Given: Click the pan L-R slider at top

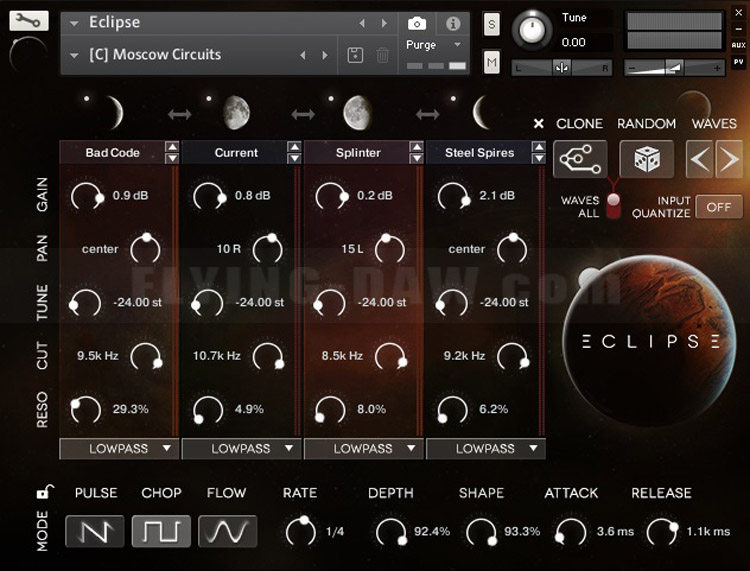Looking at the screenshot, I should 562,68.
